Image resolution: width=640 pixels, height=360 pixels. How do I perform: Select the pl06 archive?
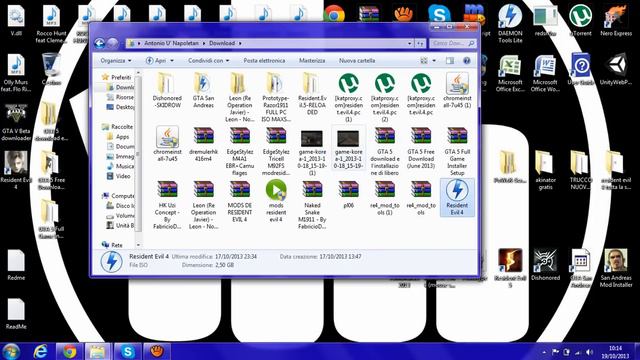point(348,195)
